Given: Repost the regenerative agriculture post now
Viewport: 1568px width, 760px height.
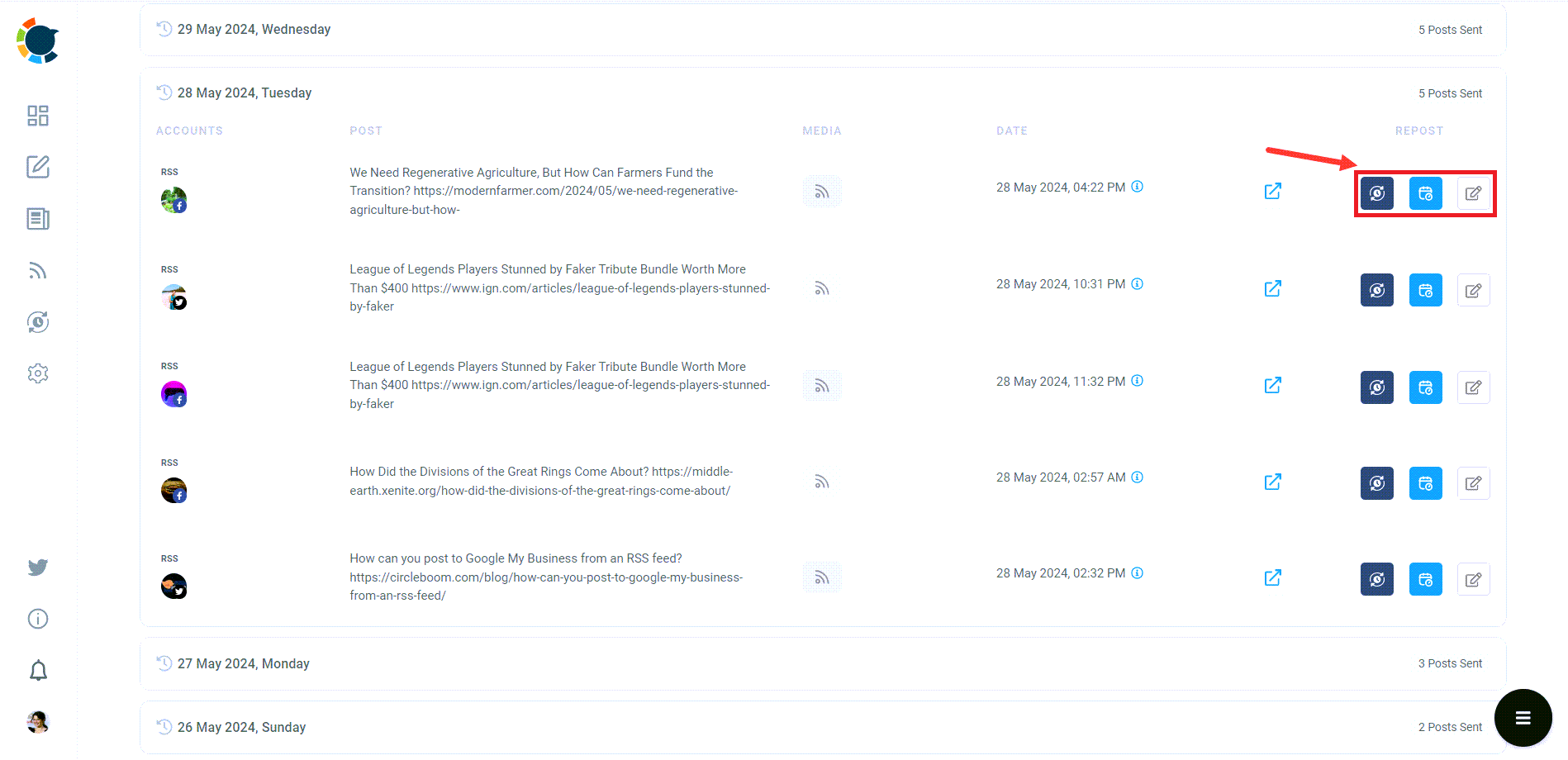Looking at the screenshot, I should [x=1376, y=193].
